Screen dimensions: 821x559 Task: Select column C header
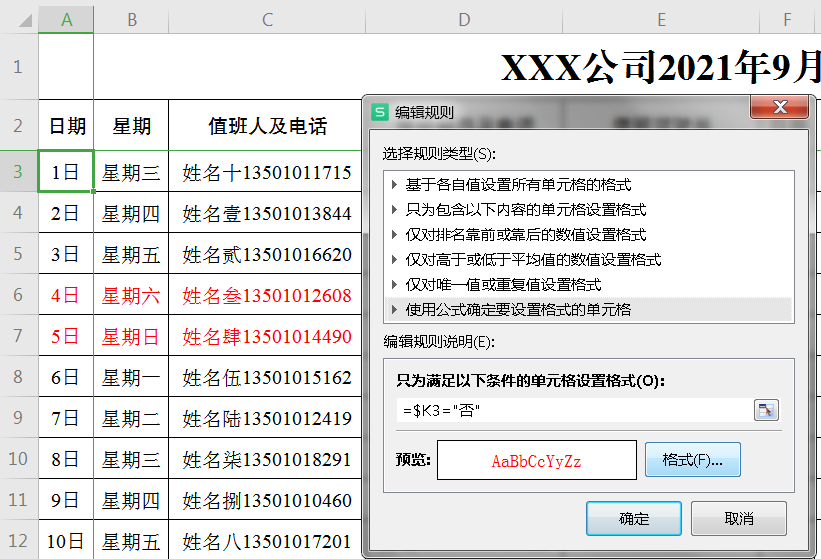[267, 20]
